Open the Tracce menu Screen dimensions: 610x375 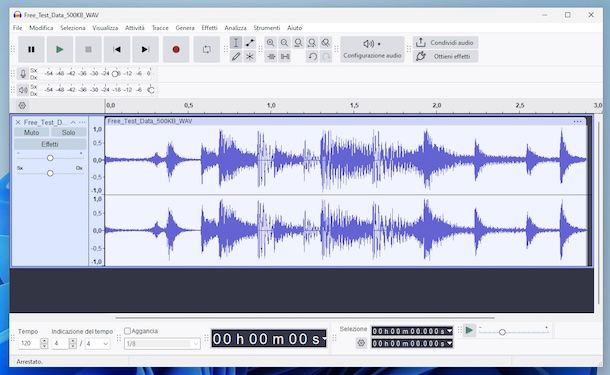pyautogui.click(x=160, y=28)
